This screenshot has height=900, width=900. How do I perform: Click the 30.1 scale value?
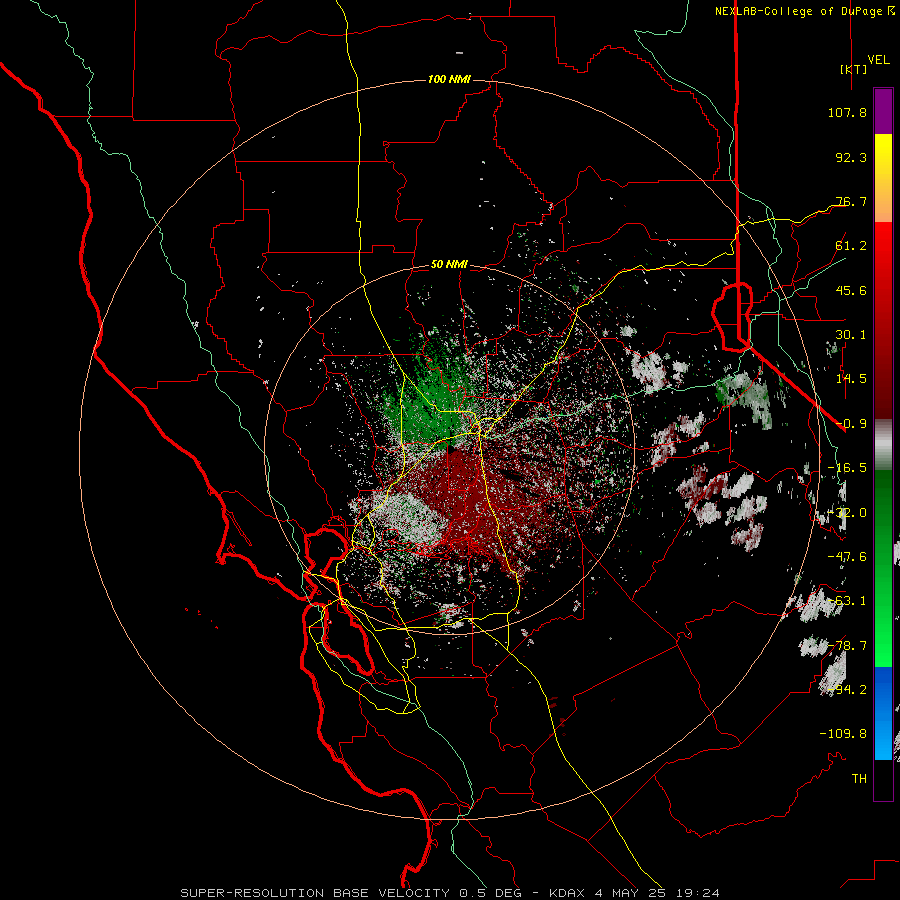click(851, 335)
